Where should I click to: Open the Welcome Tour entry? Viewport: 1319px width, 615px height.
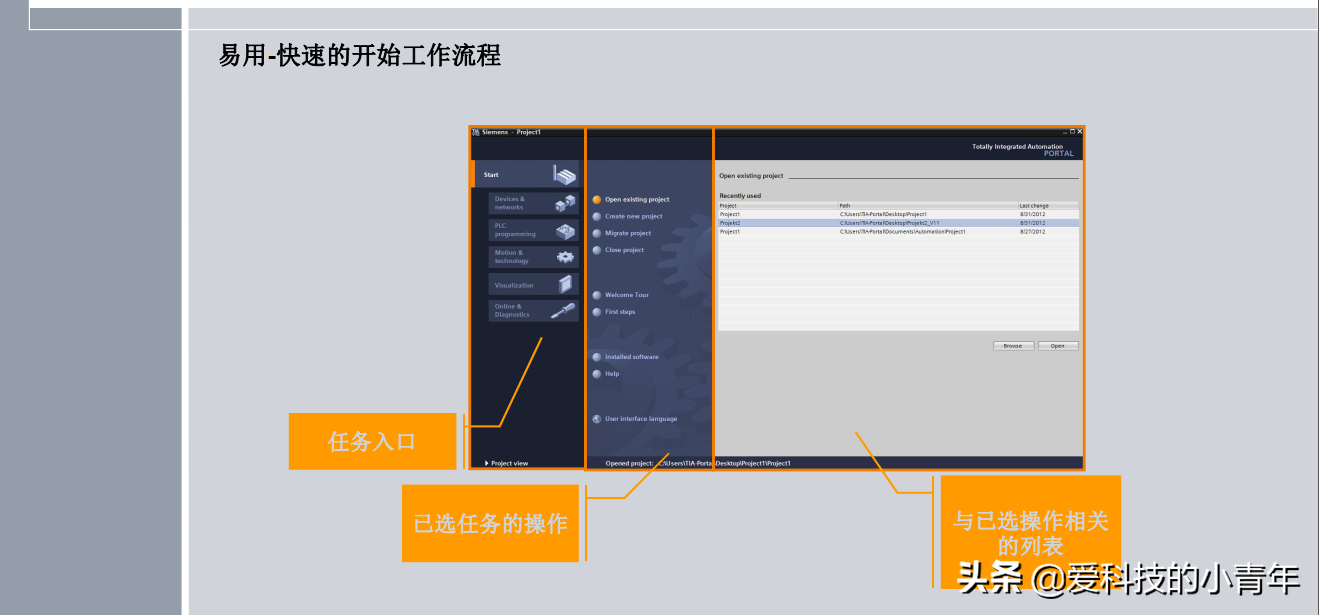[x=626, y=295]
